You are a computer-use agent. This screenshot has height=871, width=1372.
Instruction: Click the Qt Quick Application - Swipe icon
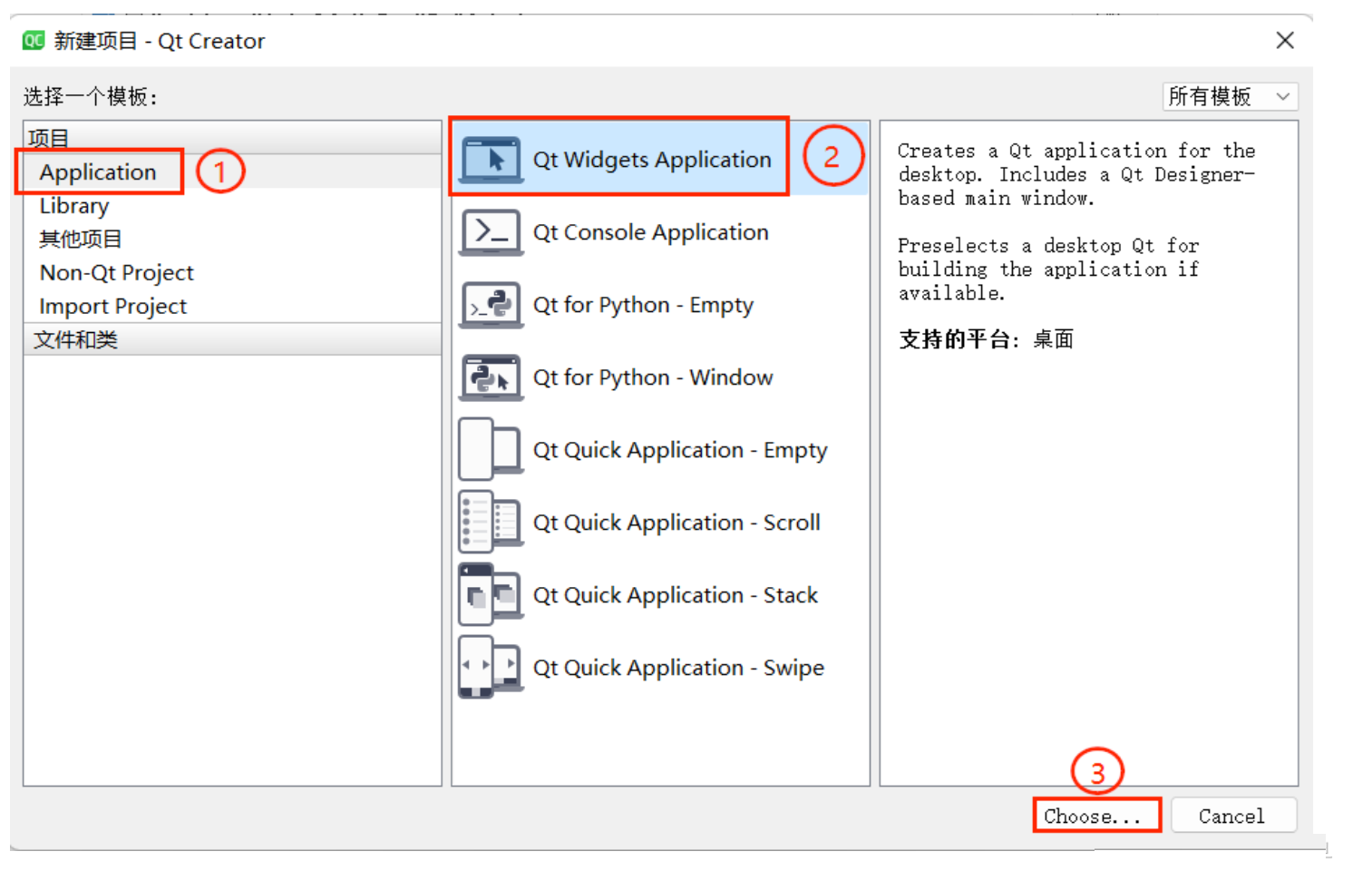(491, 667)
